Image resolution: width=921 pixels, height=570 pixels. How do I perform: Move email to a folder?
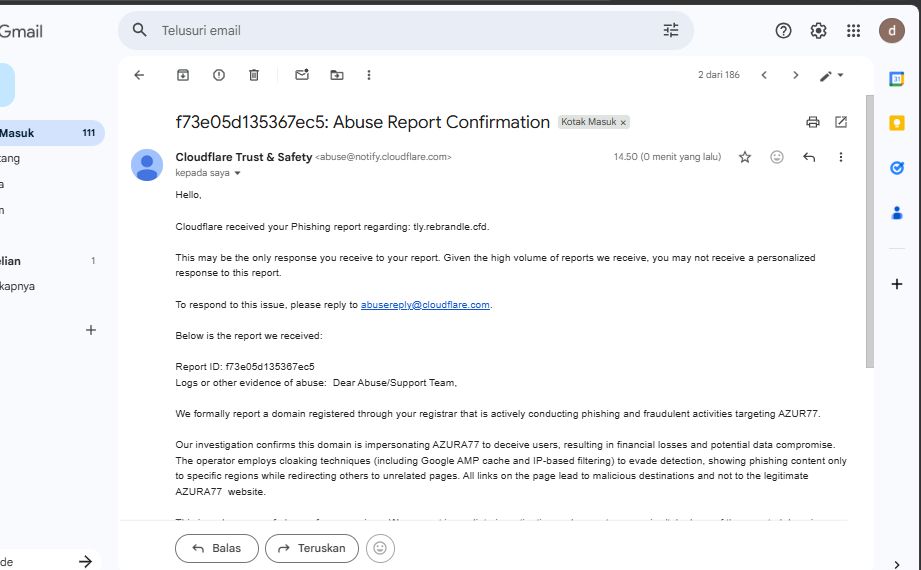tap(337, 75)
